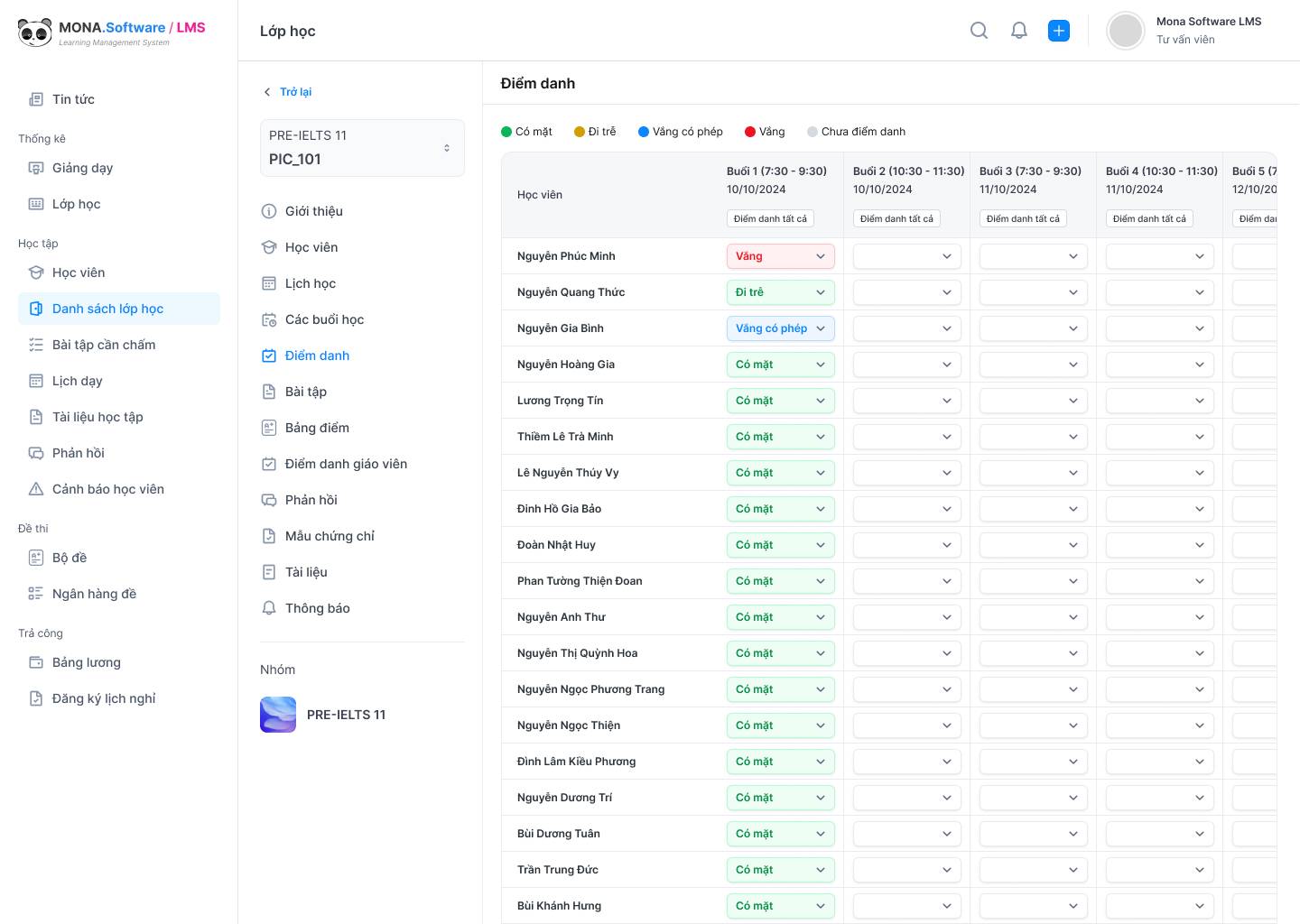This screenshot has width=1300, height=924.
Task: Open Buổi 2 attendance dropdown for Nguyễn Hoàng Gia
Action: point(907,365)
